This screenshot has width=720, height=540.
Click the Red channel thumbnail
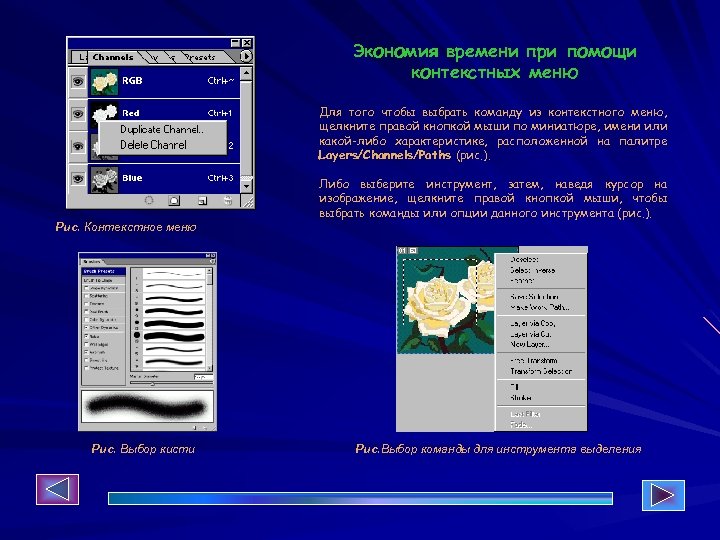104,112
